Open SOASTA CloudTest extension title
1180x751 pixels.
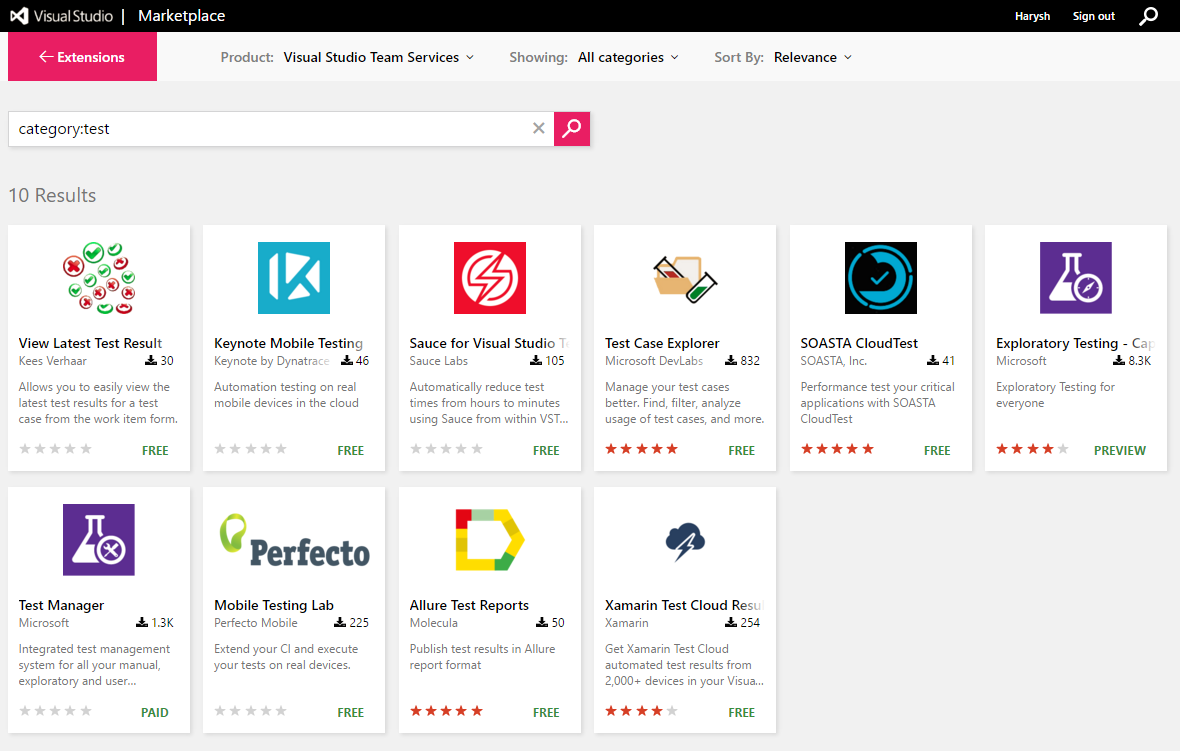tap(859, 343)
